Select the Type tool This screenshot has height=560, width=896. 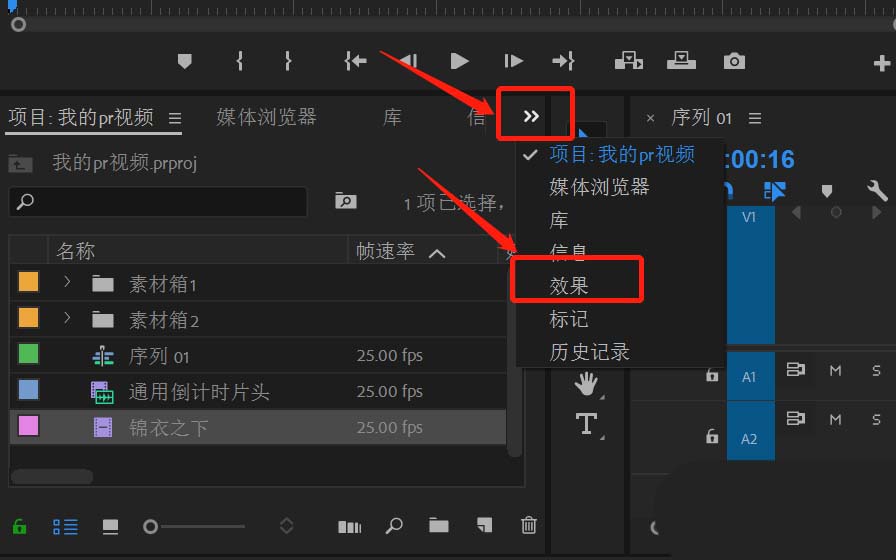[587, 423]
